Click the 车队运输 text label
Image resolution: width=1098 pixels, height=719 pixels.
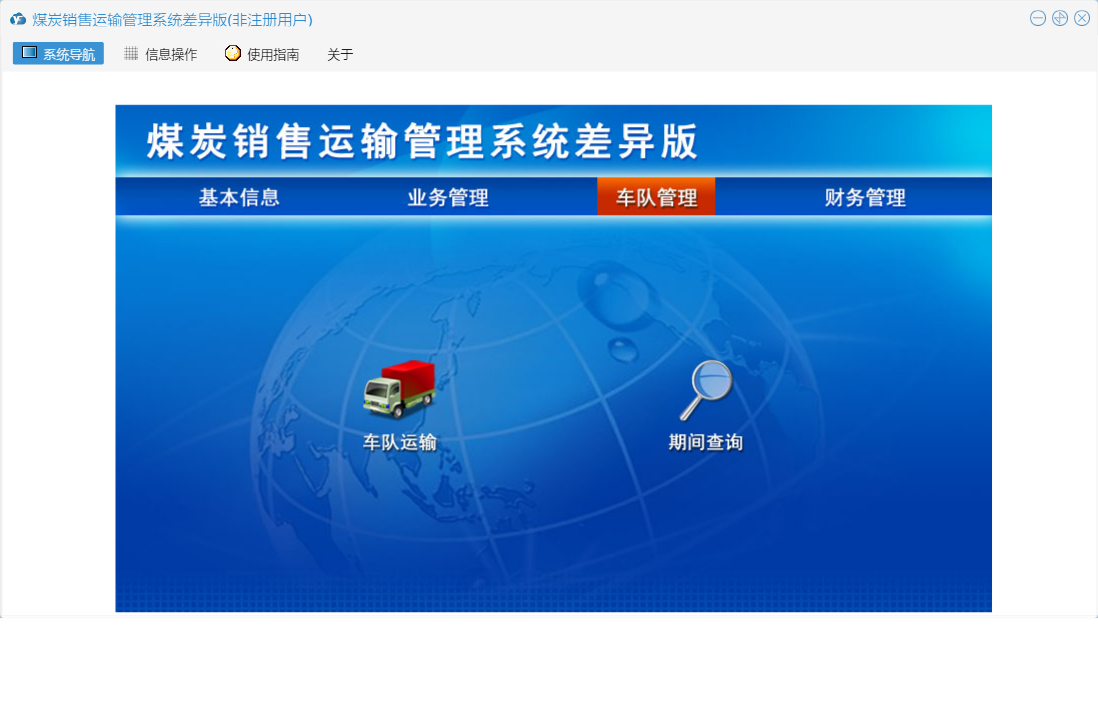(400, 442)
